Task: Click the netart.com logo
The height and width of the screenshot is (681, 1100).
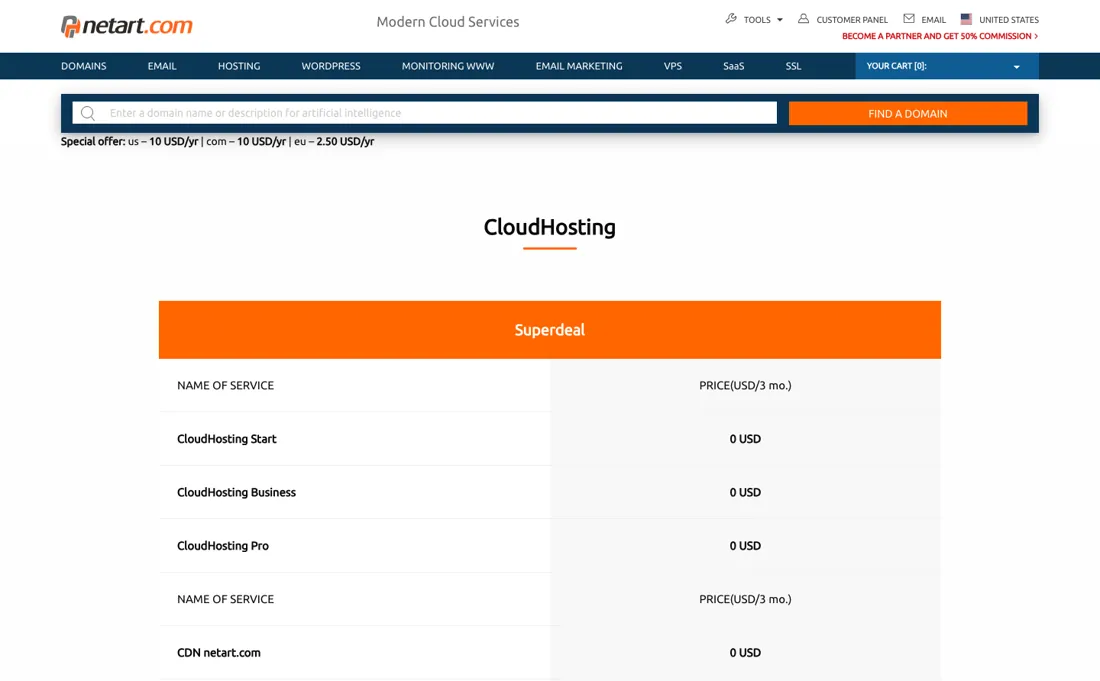Action: (126, 26)
